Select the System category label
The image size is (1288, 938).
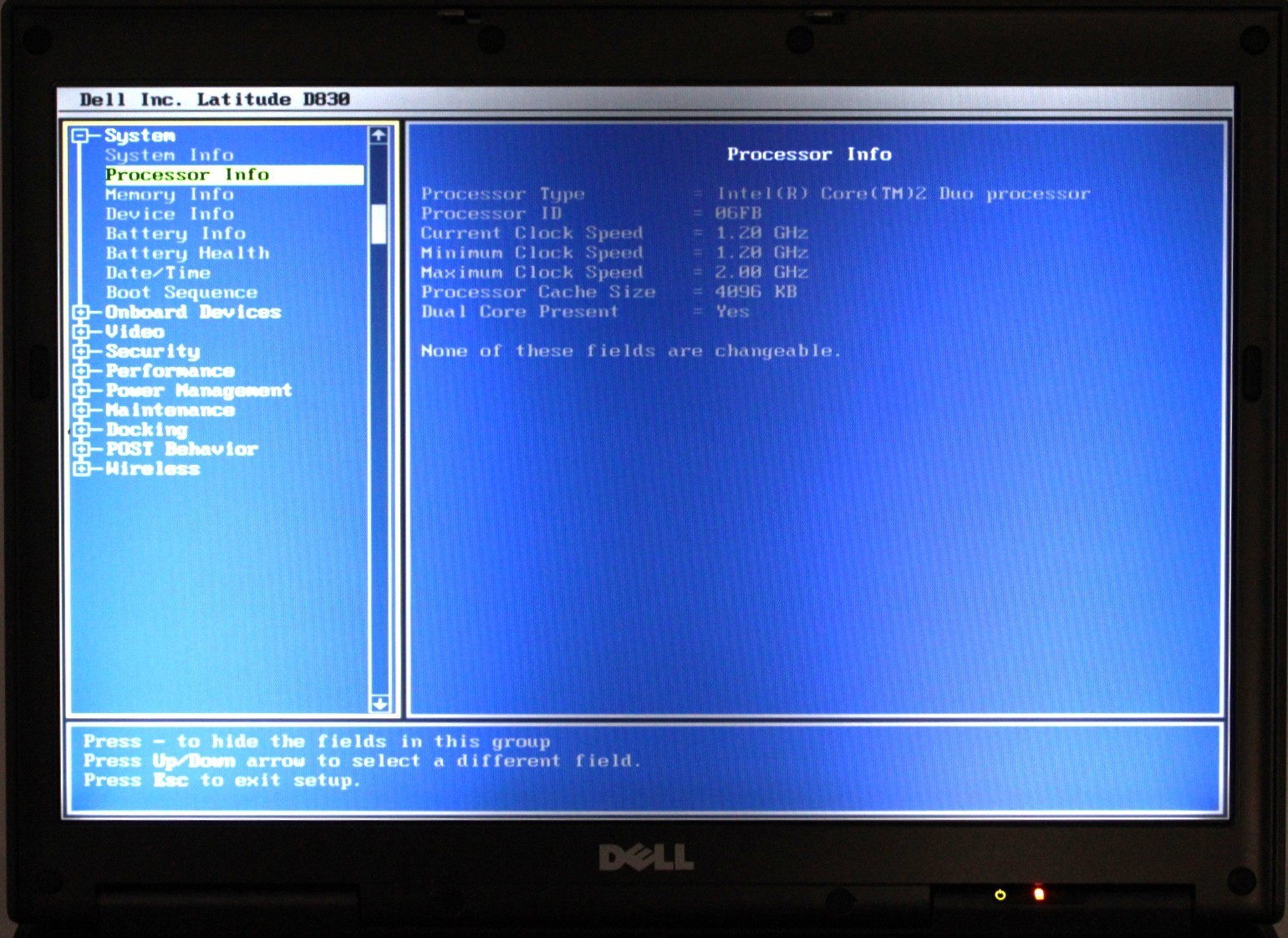coord(140,135)
